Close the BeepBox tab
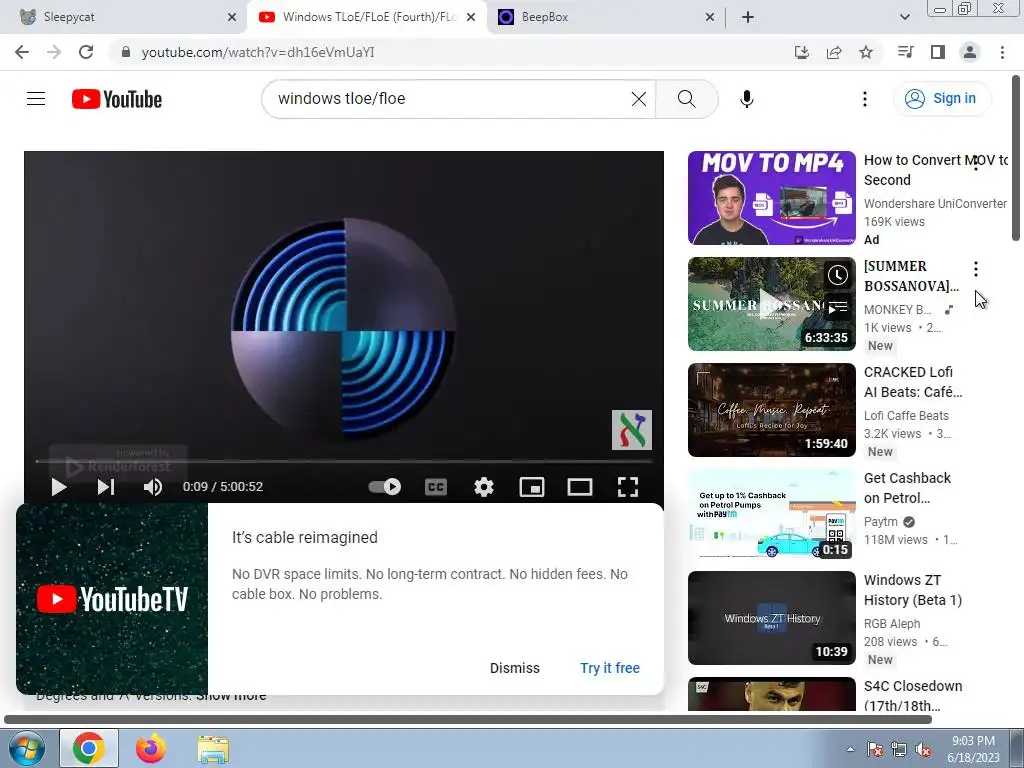1024x768 pixels. coord(710,17)
